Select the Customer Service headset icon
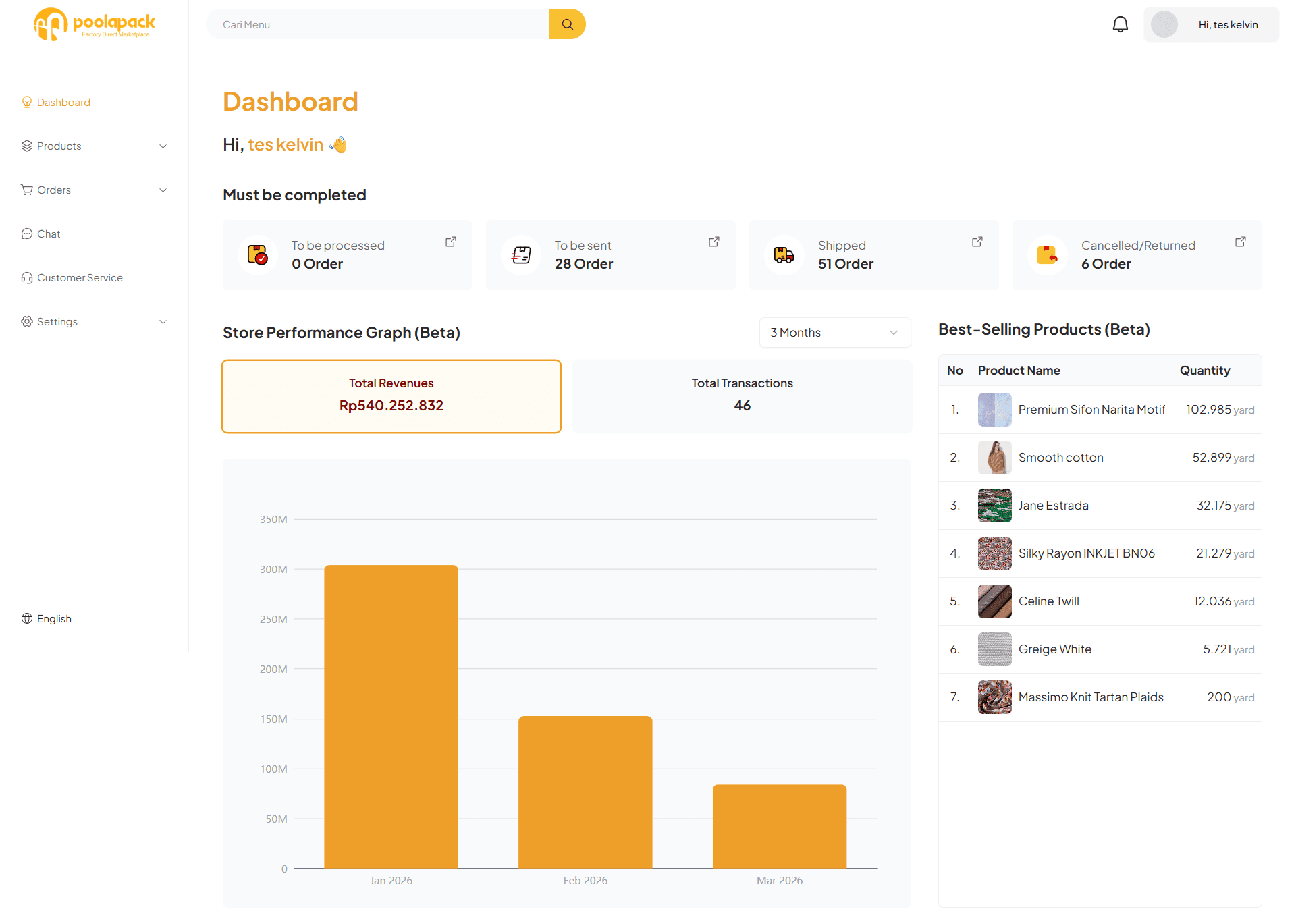This screenshot has width=1296, height=924. pos(27,277)
